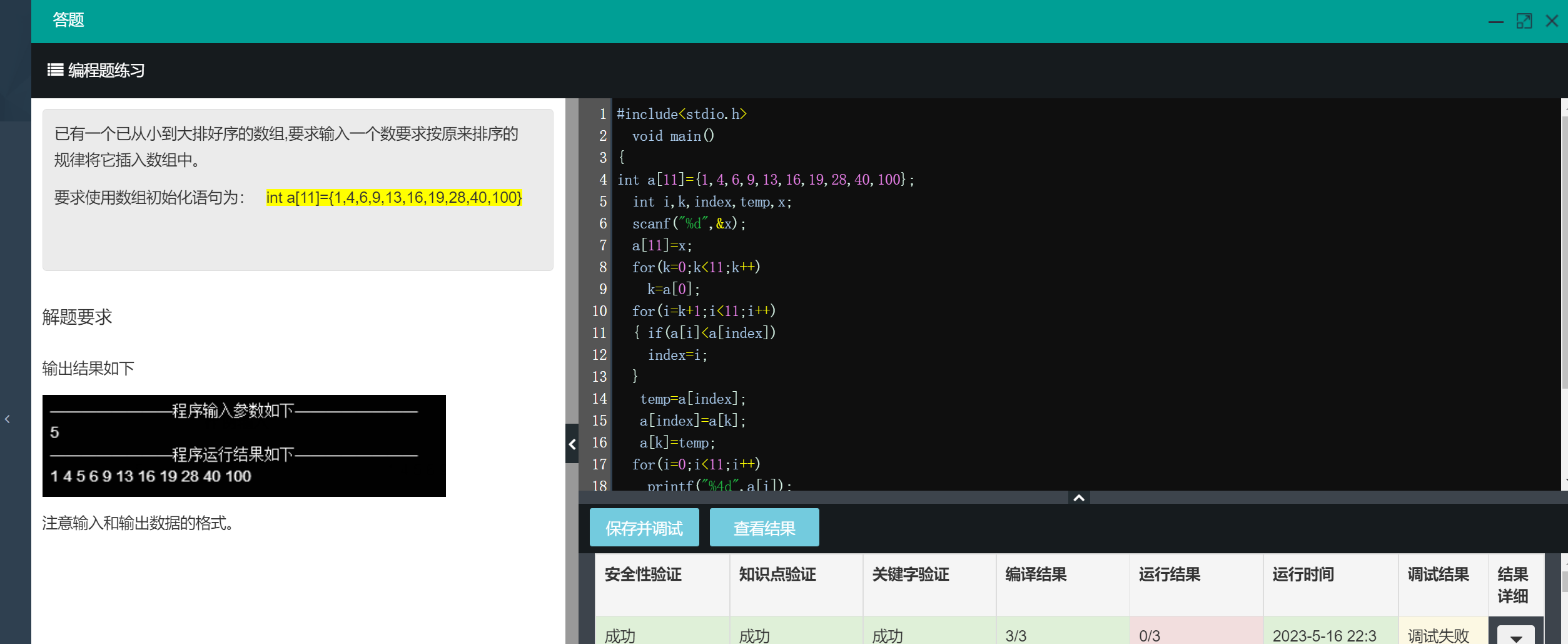Click the 解题要求 heading
1568x644 pixels.
(x=77, y=317)
